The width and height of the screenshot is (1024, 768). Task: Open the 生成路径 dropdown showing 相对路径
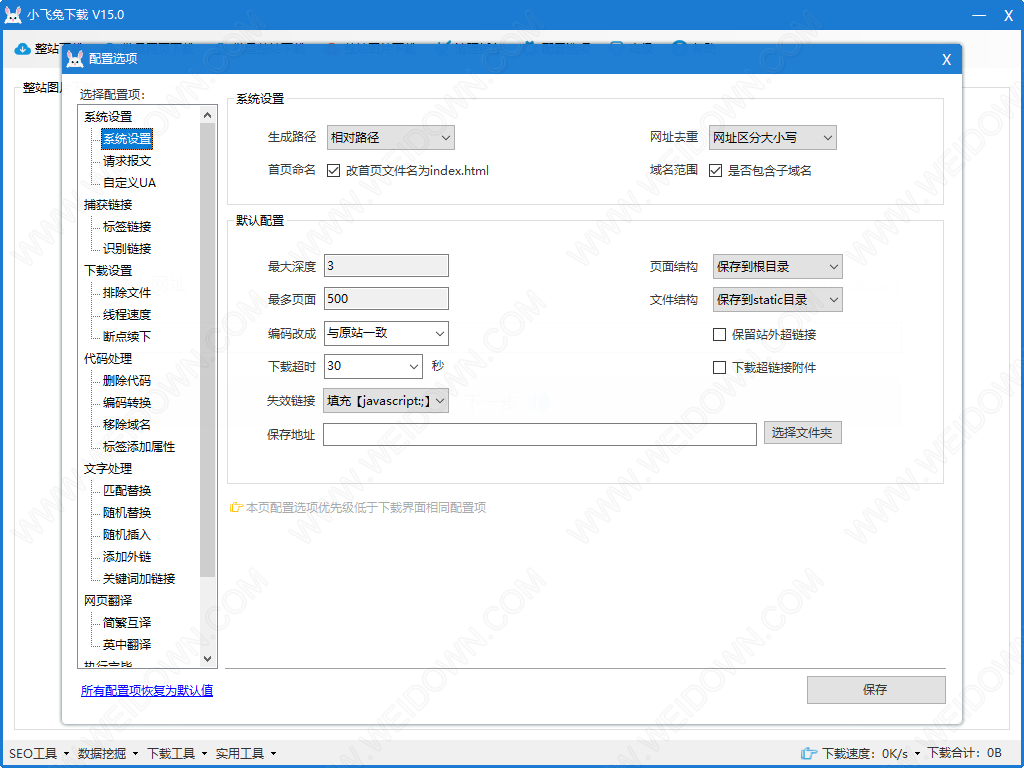click(390, 138)
